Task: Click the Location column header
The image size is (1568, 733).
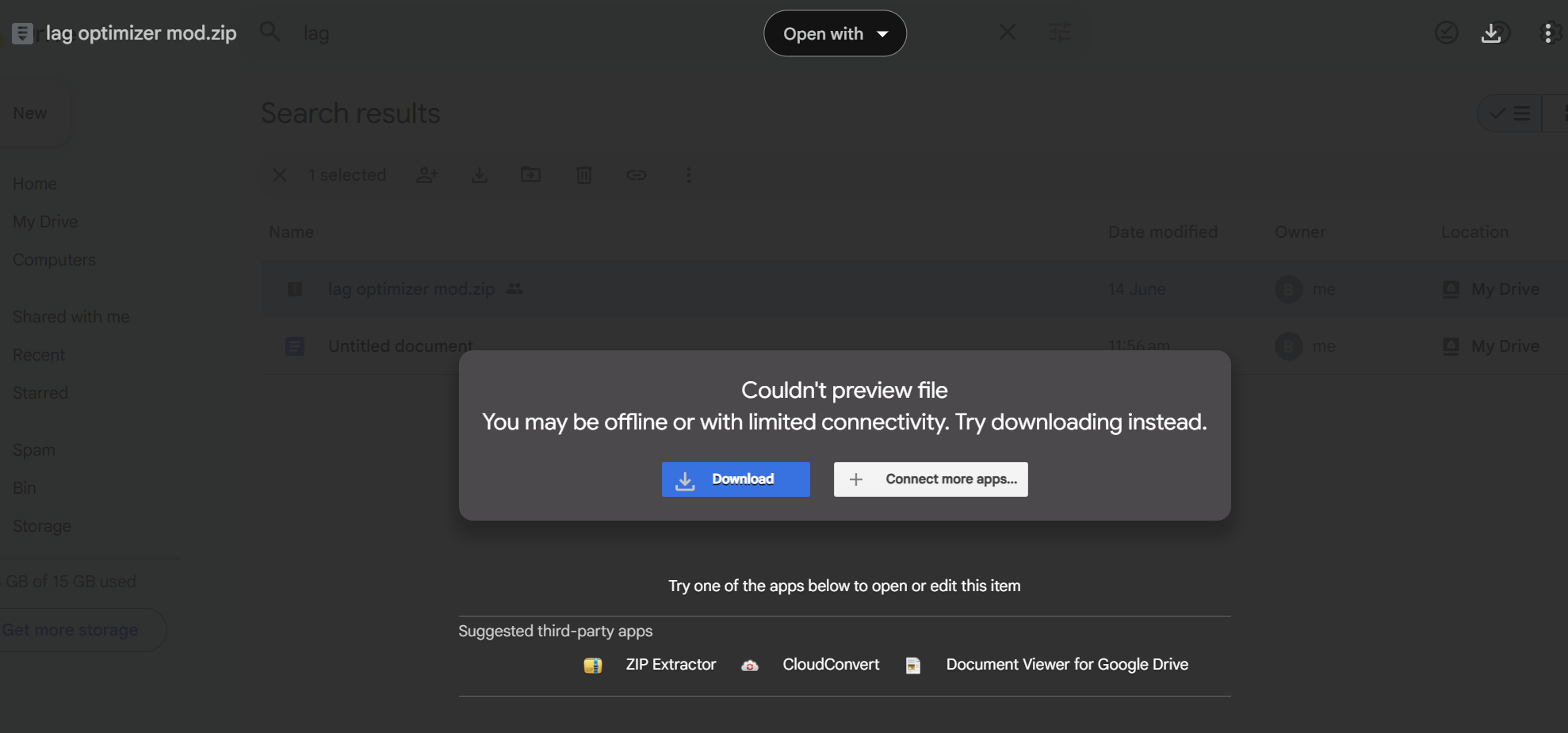Action: [x=1474, y=232]
